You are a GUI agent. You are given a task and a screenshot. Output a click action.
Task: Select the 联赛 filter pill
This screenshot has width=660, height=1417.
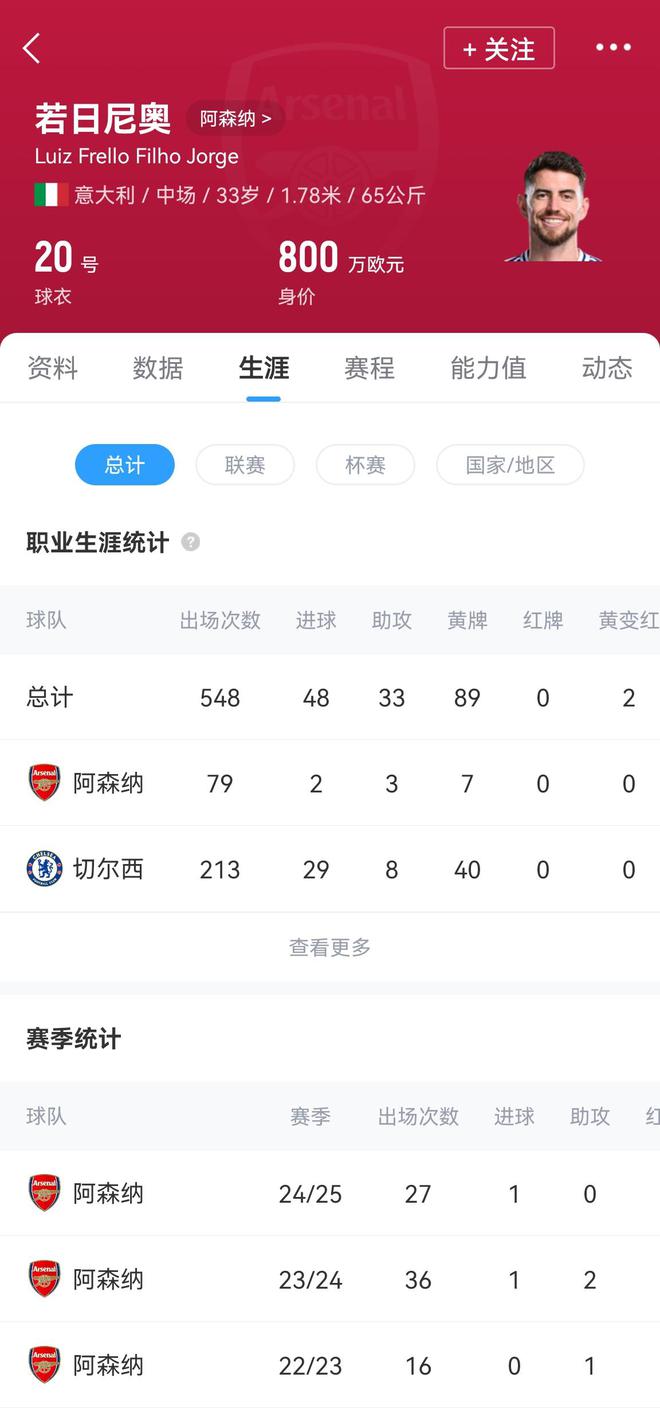(245, 465)
